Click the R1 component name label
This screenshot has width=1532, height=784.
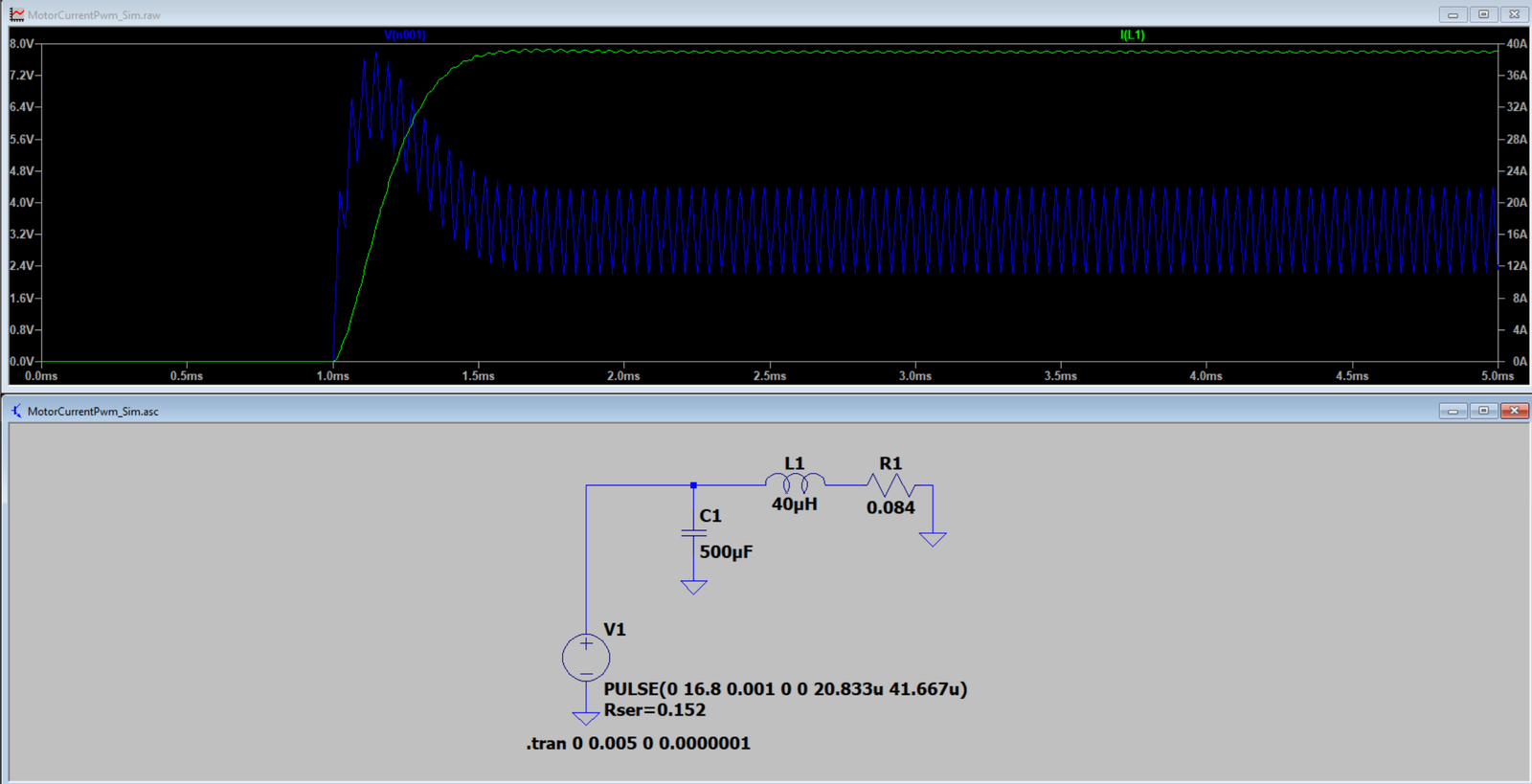pyautogui.click(x=890, y=463)
